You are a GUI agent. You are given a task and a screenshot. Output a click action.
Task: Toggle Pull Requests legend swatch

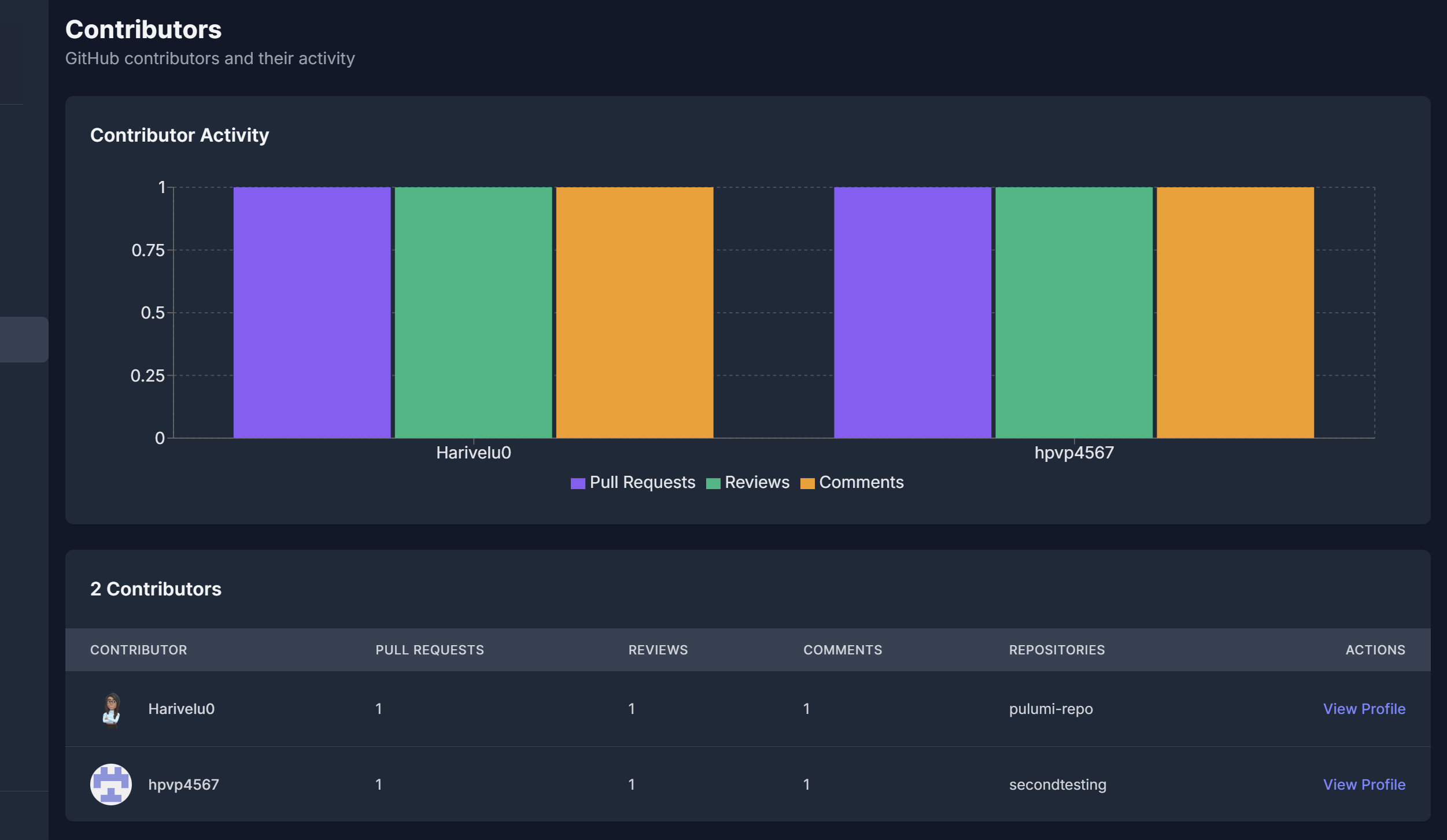[578, 483]
